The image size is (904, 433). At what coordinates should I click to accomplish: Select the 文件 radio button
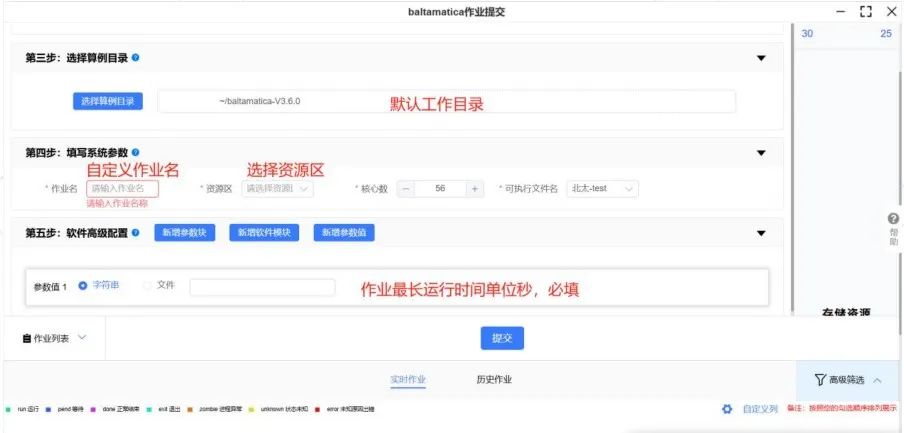tap(148, 286)
